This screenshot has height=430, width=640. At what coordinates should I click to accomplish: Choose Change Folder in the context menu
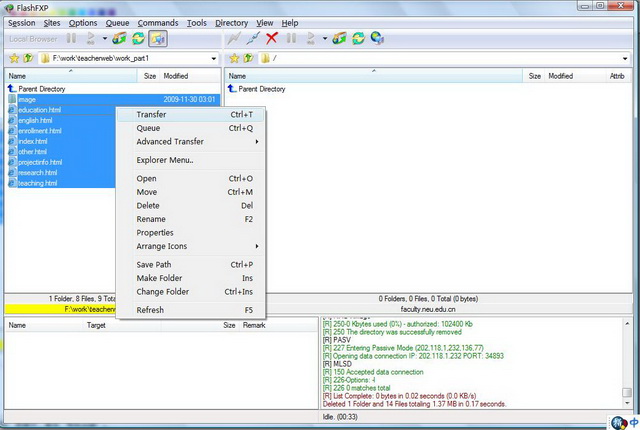191,292
